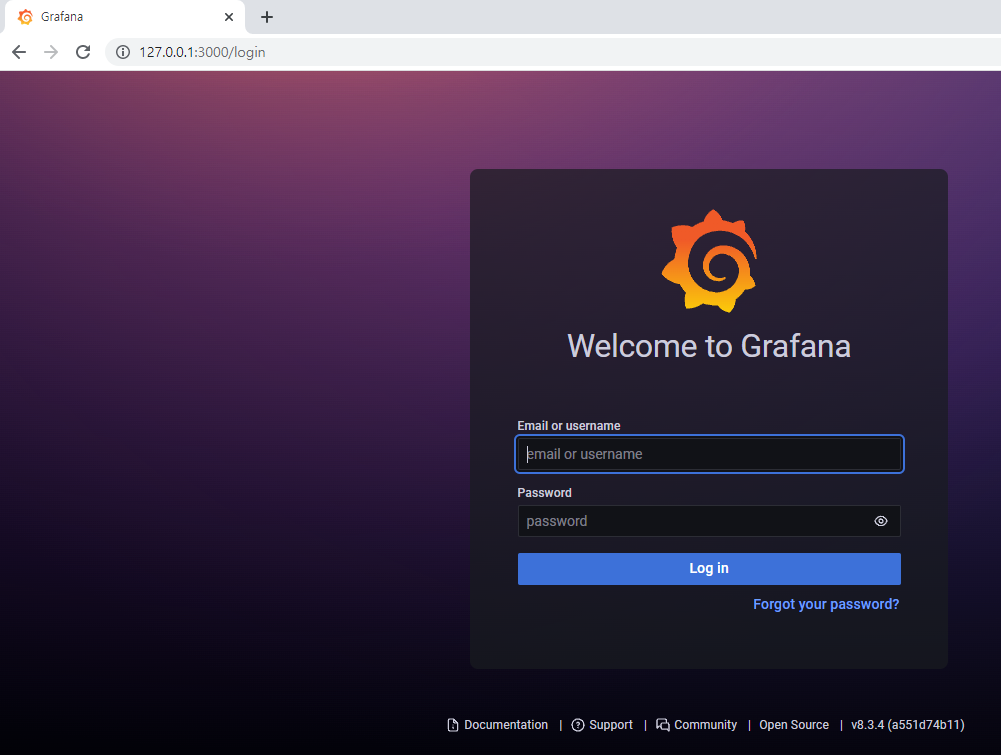The height and width of the screenshot is (755, 1001).
Task: Click the Documentation page icon in footer
Action: pos(451,725)
